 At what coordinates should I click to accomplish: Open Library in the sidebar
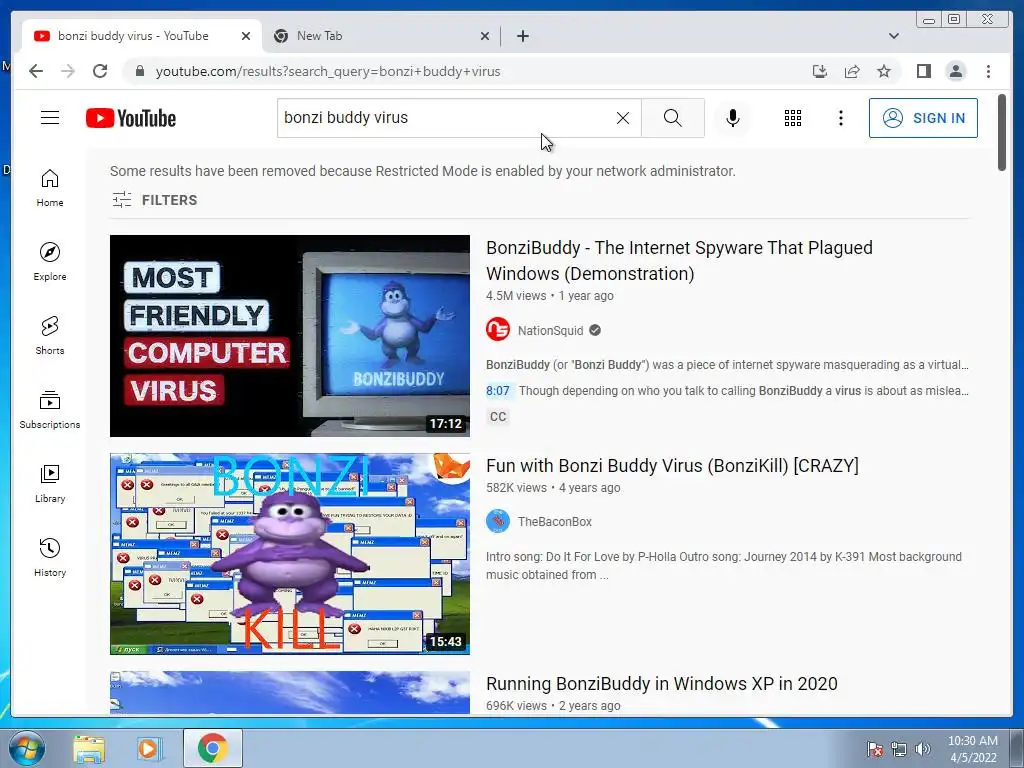(x=50, y=483)
